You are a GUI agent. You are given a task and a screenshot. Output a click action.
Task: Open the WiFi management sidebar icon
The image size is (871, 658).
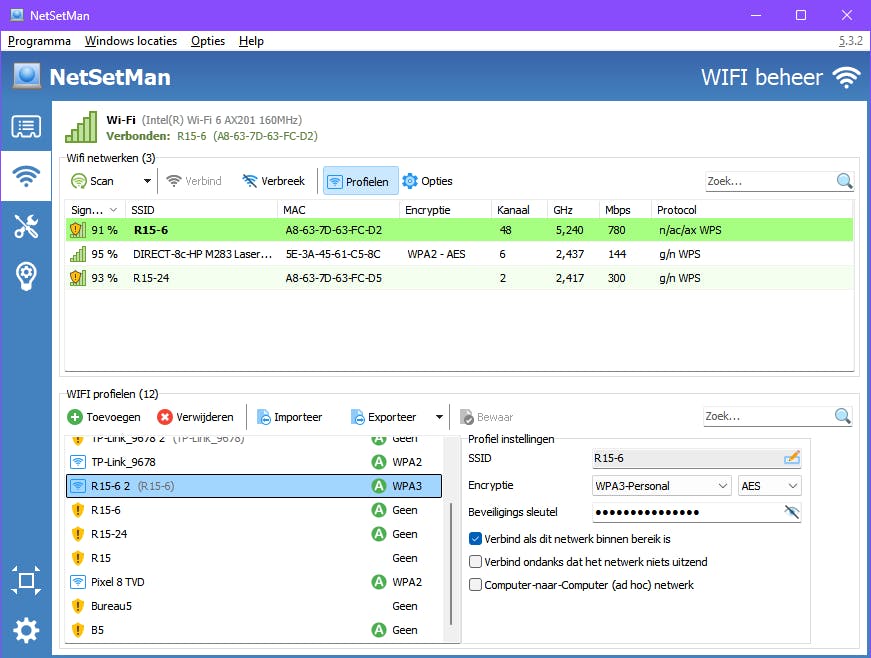coord(26,176)
